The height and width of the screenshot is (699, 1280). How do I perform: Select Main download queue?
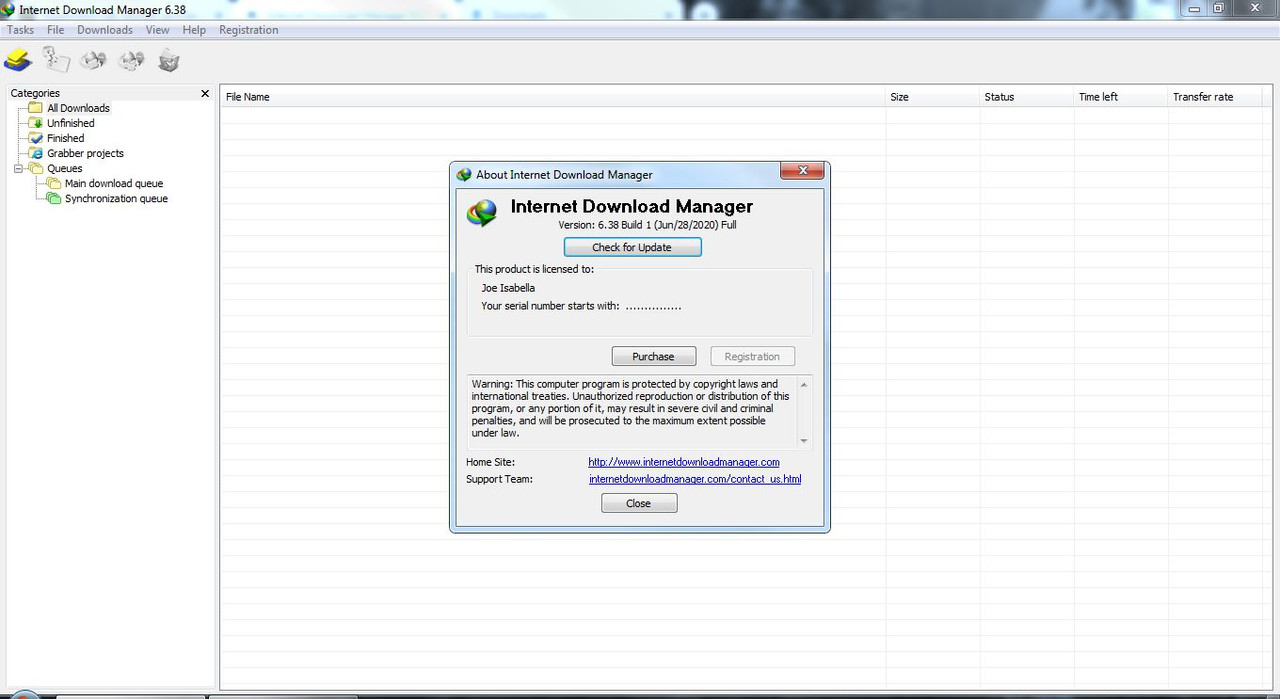(x=114, y=183)
